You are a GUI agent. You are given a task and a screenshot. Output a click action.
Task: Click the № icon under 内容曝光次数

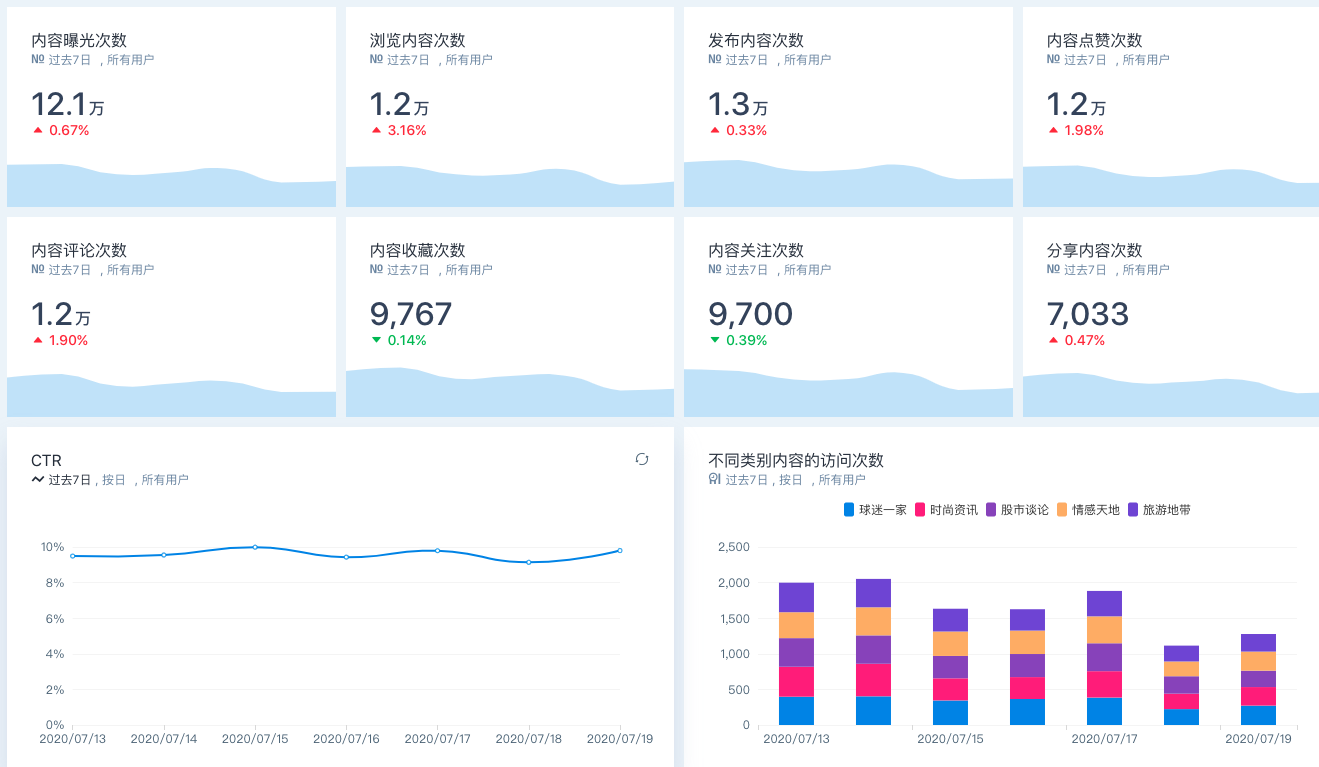tap(38, 60)
